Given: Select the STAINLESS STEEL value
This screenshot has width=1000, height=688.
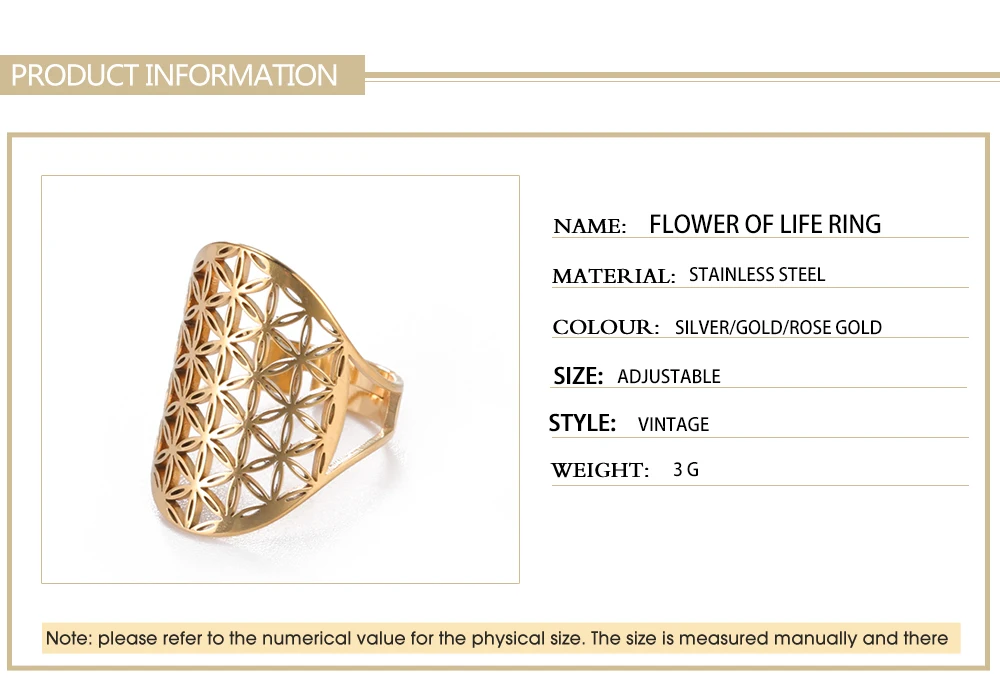Looking at the screenshot, I should tap(757, 275).
